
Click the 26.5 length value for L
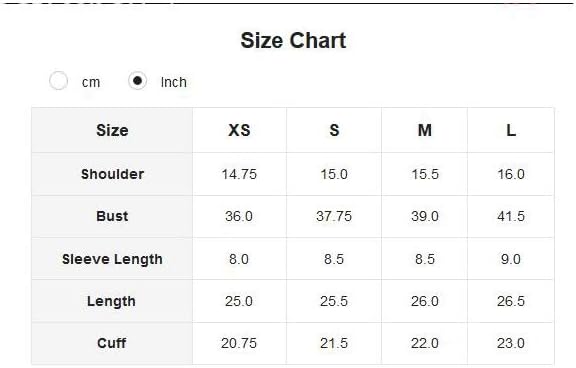pyautogui.click(x=511, y=302)
